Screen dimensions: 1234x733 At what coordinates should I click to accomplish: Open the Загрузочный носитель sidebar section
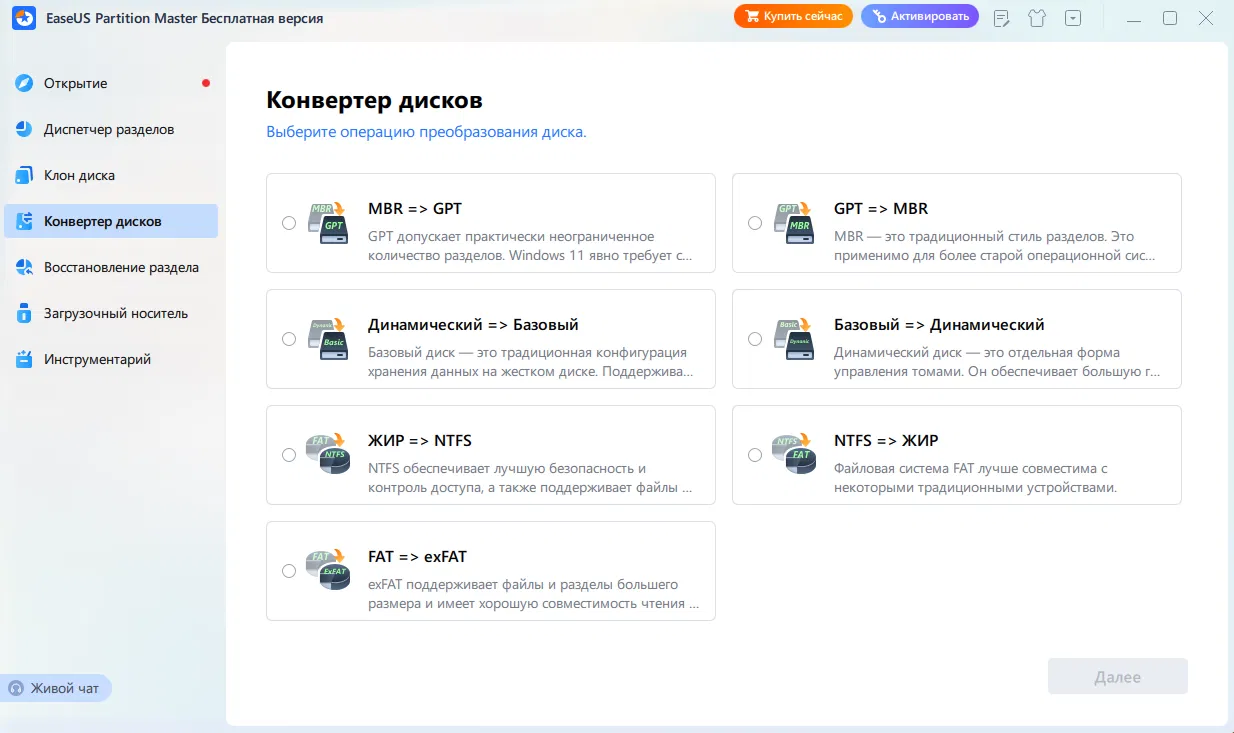(x=111, y=313)
